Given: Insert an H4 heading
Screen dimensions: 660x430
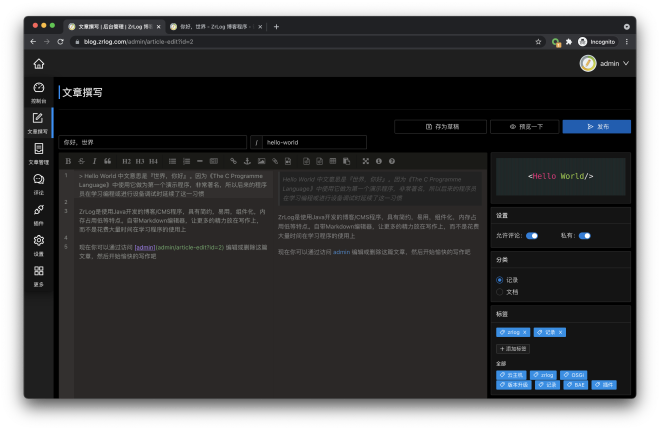Looking at the screenshot, I should click(x=153, y=161).
